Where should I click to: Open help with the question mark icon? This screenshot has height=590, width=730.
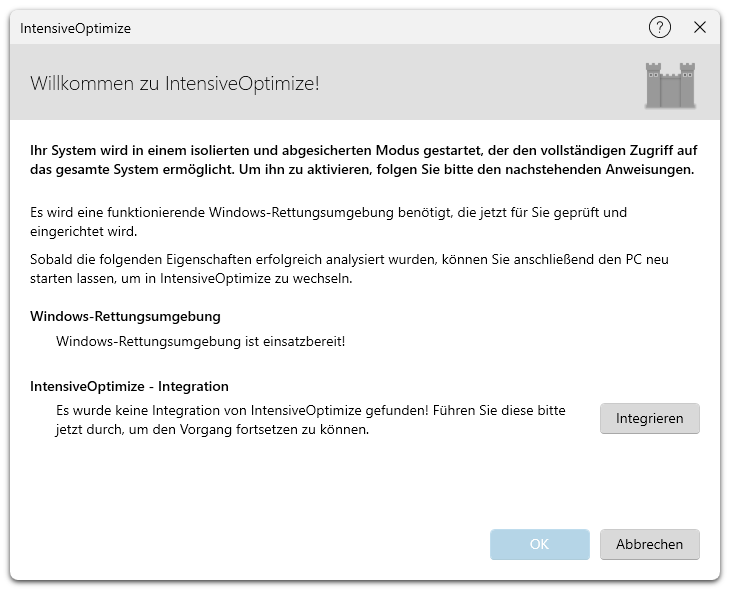click(x=659, y=28)
